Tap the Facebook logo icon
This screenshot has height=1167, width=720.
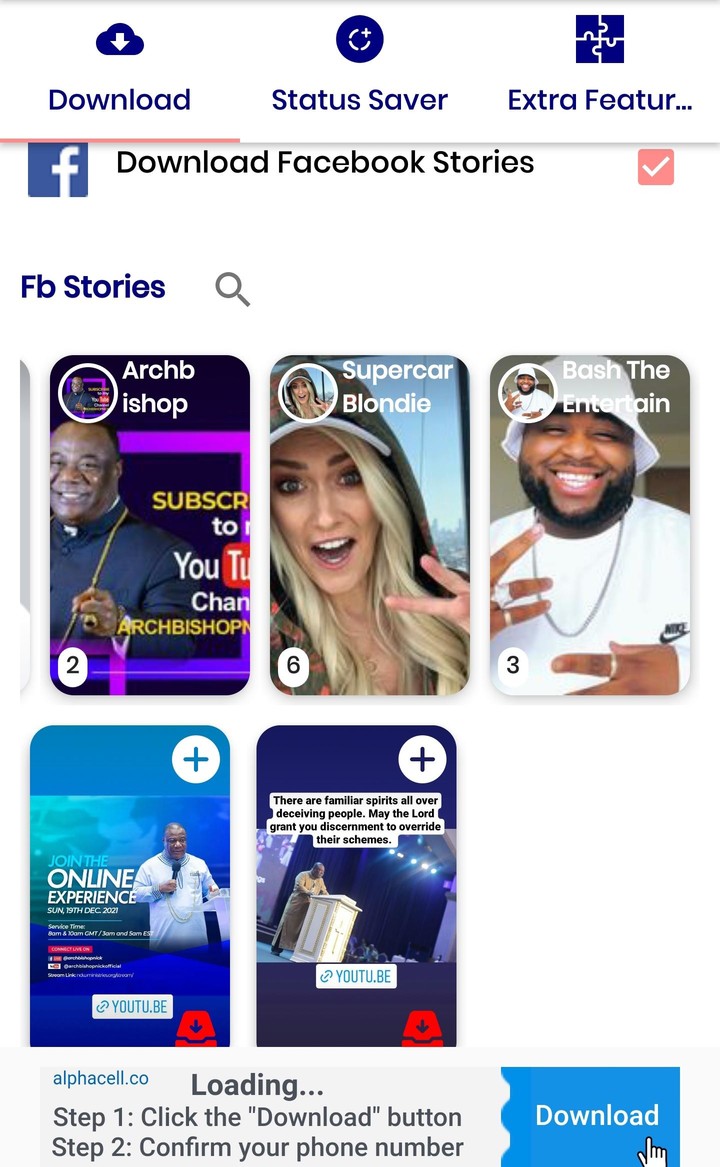click(x=58, y=170)
